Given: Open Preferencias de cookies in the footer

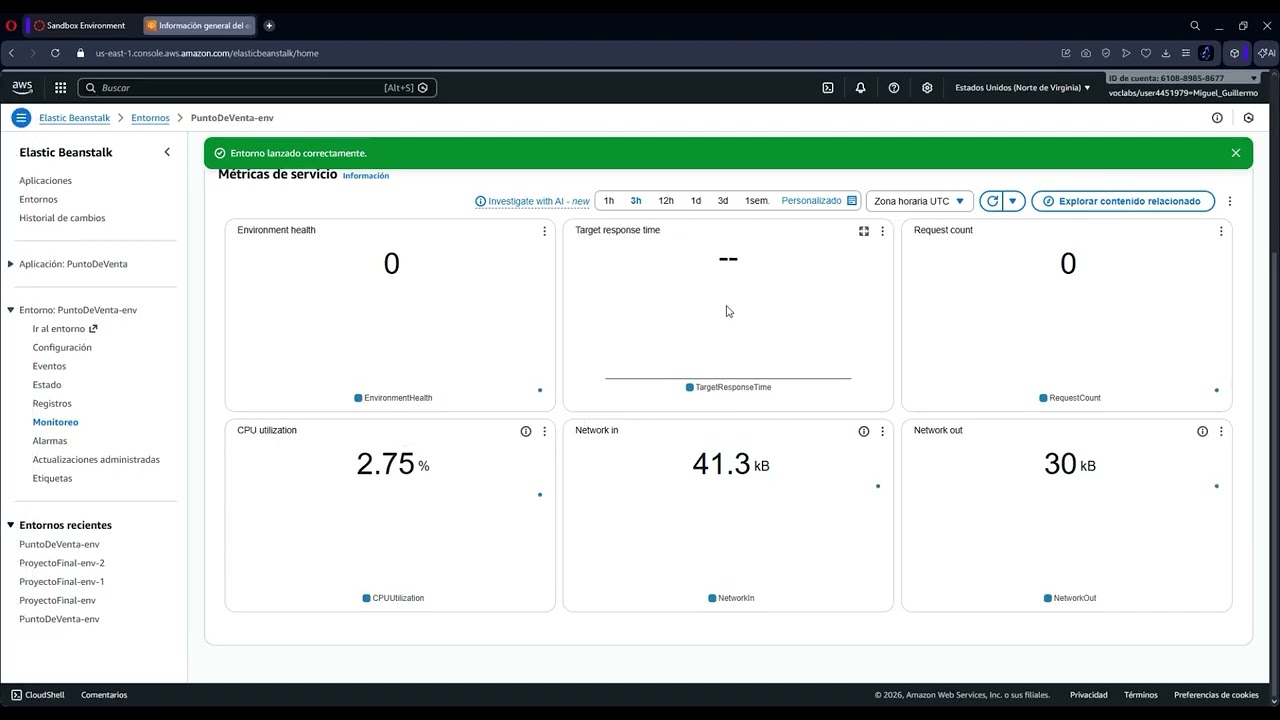Looking at the screenshot, I should pyautogui.click(x=1216, y=695).
